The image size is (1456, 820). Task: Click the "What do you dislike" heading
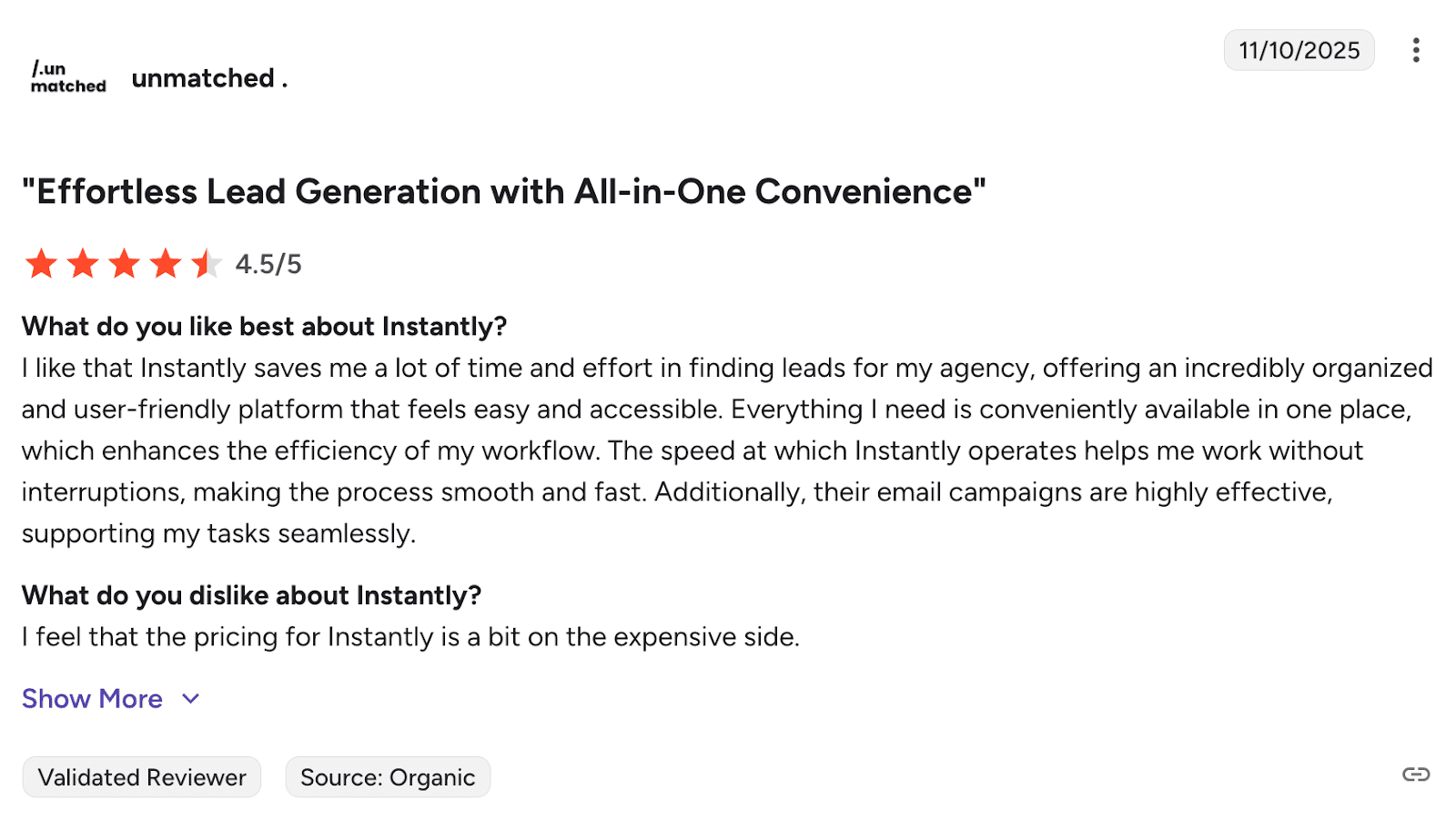(x=251, y=595)
